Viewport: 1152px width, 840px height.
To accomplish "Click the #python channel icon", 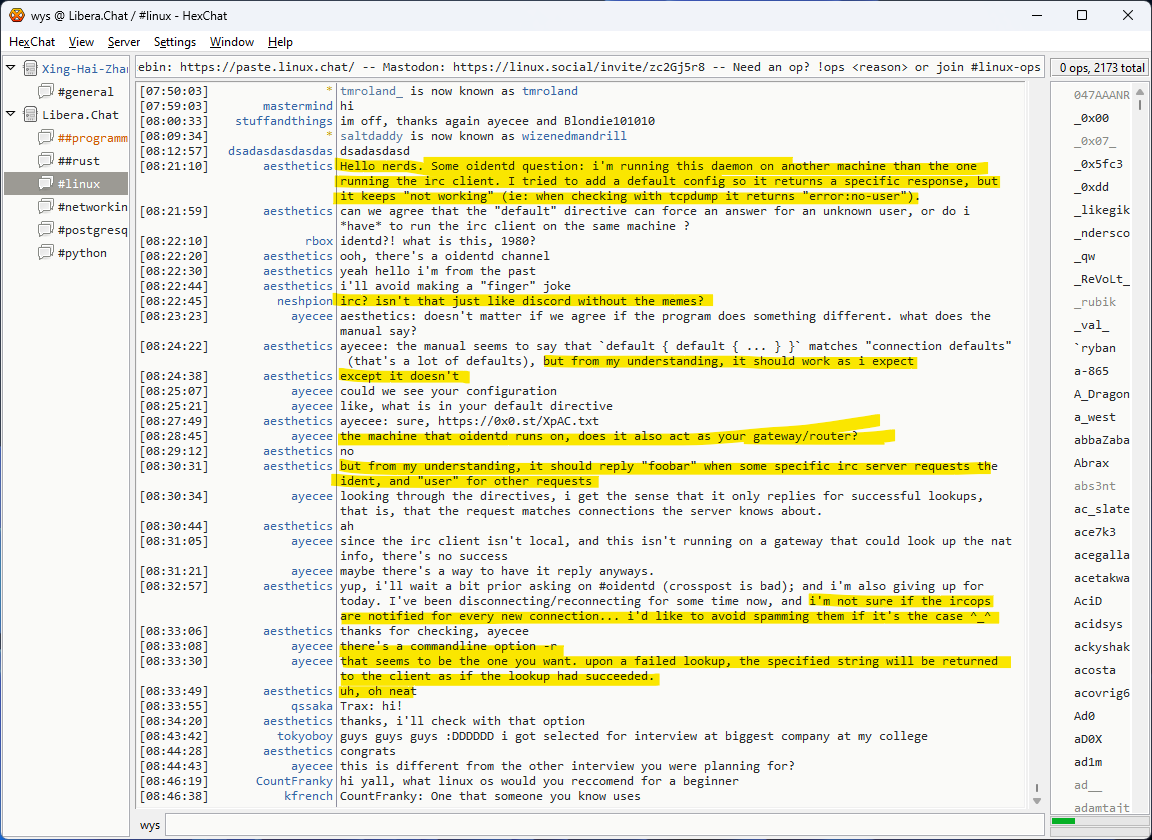I will click(x=46, y=253).
